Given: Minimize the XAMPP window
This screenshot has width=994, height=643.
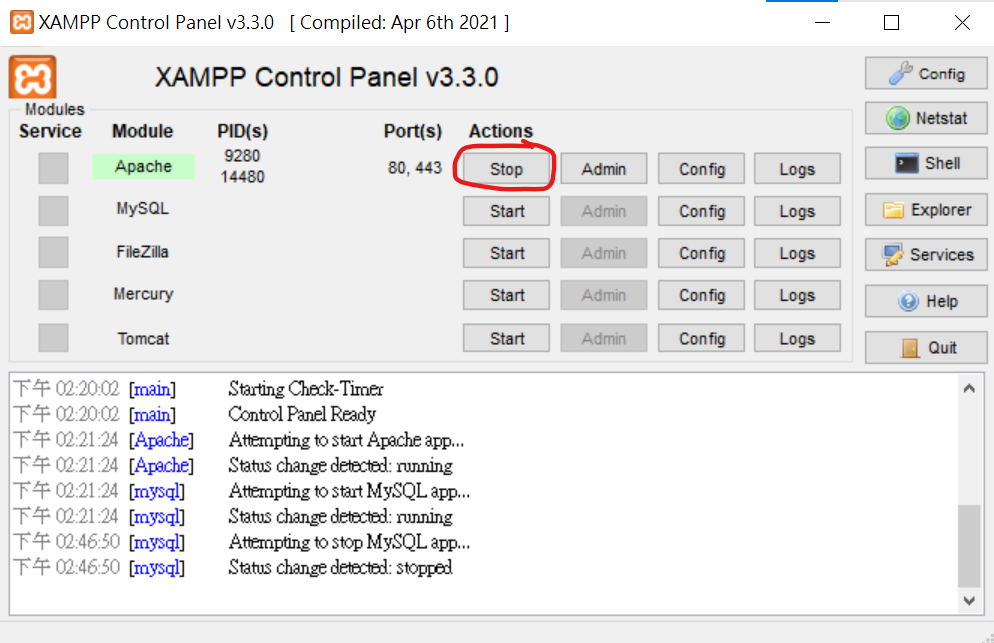Looking at the screenshot, I should pyautogui.click(x=822, y=22).
